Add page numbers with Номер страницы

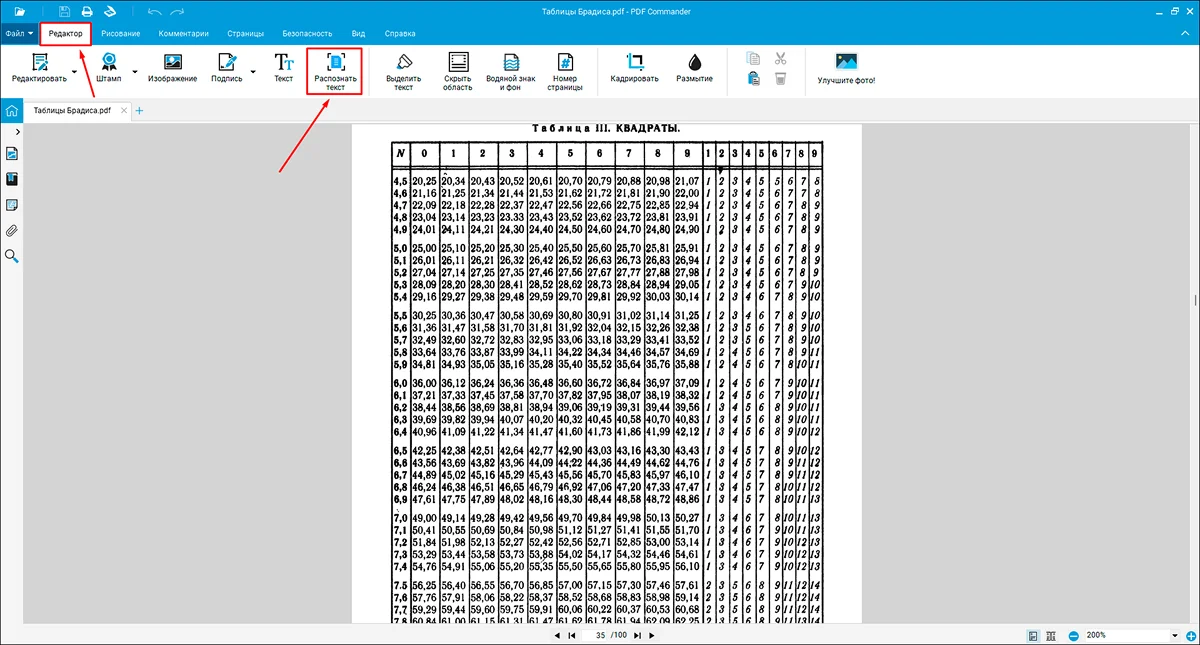click(x=564, y=70)
